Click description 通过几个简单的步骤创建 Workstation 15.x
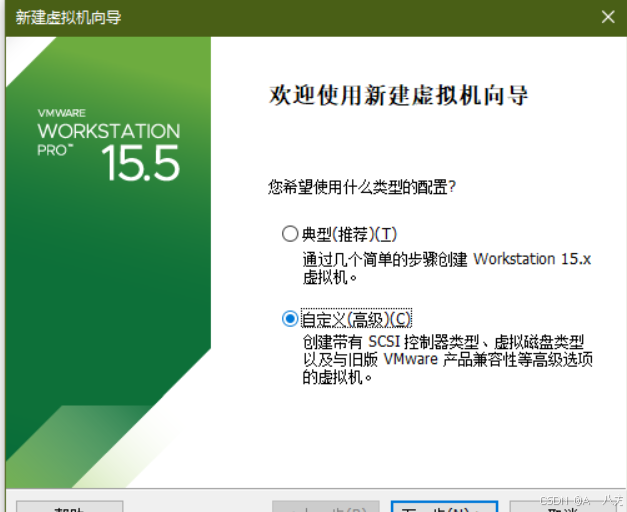This screenshot has height=512, width=627. click(447, 259)
